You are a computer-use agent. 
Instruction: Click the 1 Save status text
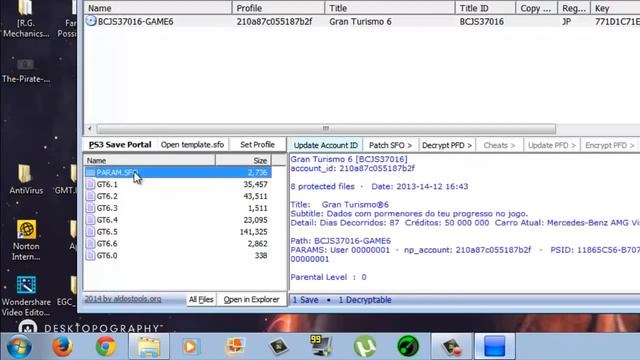coord(305,300)
